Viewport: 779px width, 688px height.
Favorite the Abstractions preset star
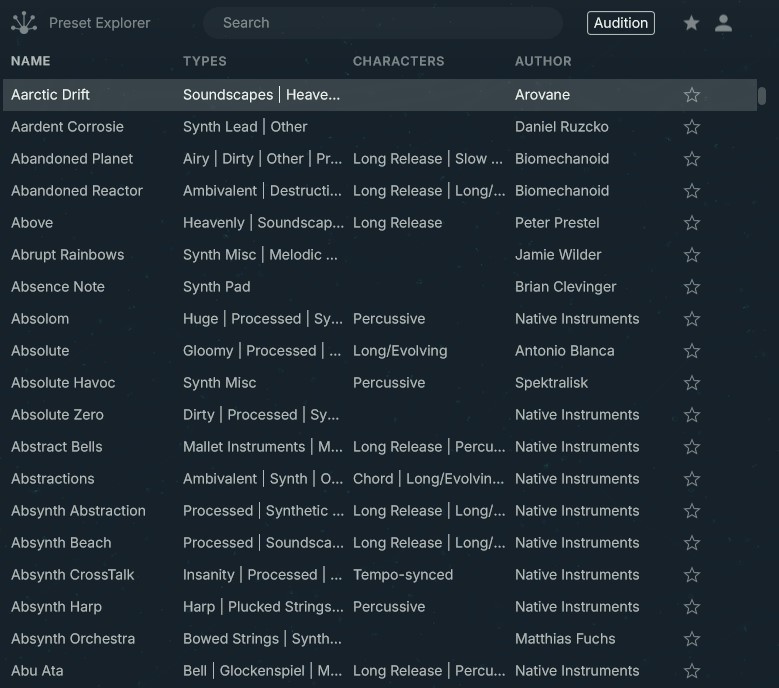tap(692, 479)
